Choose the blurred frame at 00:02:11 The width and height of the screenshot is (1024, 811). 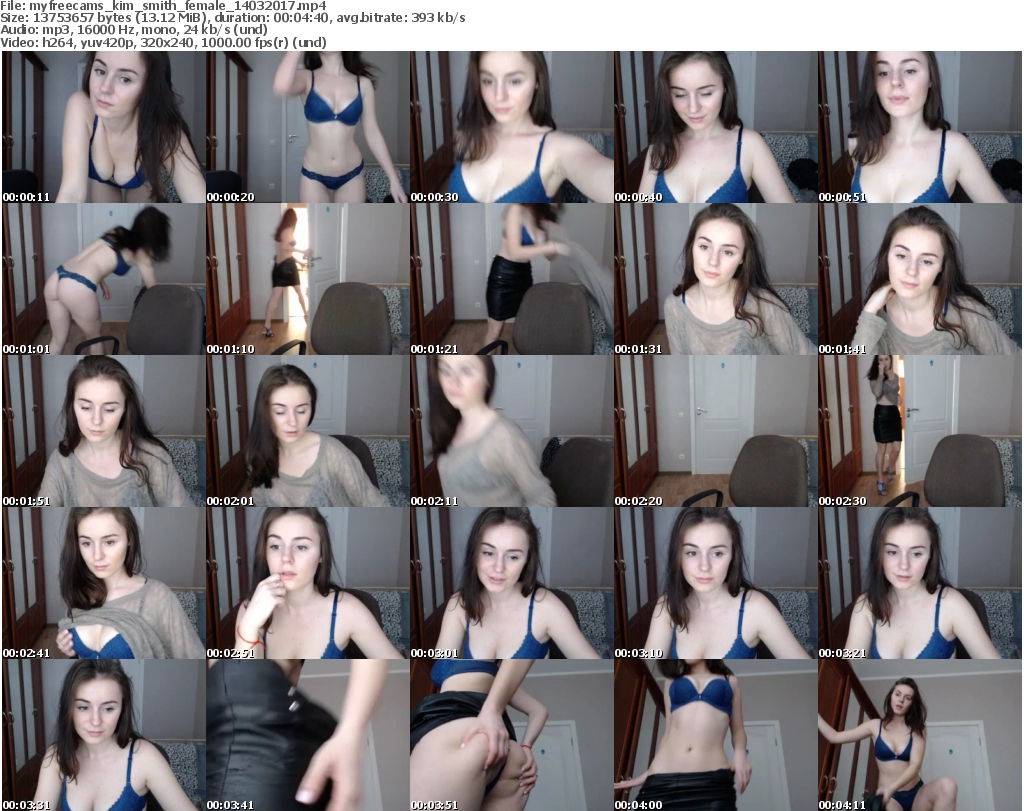[x=512, y=431]
